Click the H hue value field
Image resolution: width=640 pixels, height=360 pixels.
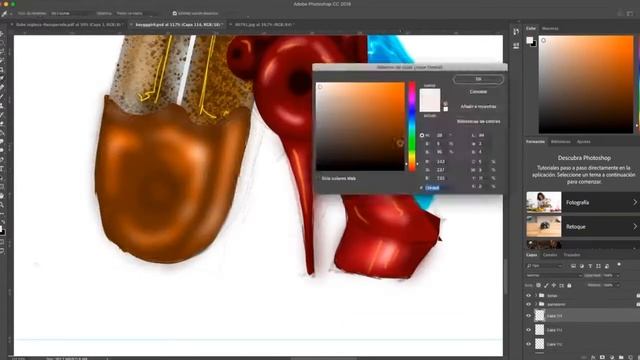point(441,135)
